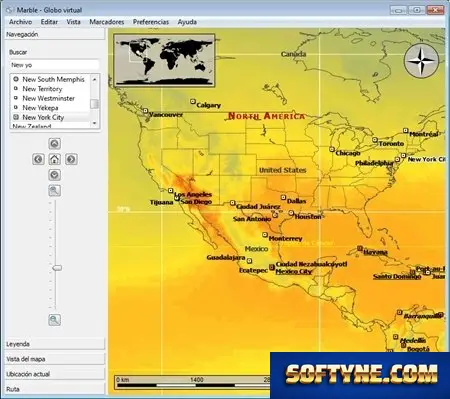This screenshot has width=450, height=399.
Task: Click the pan right navigation arrow
Action: [71, 159]
